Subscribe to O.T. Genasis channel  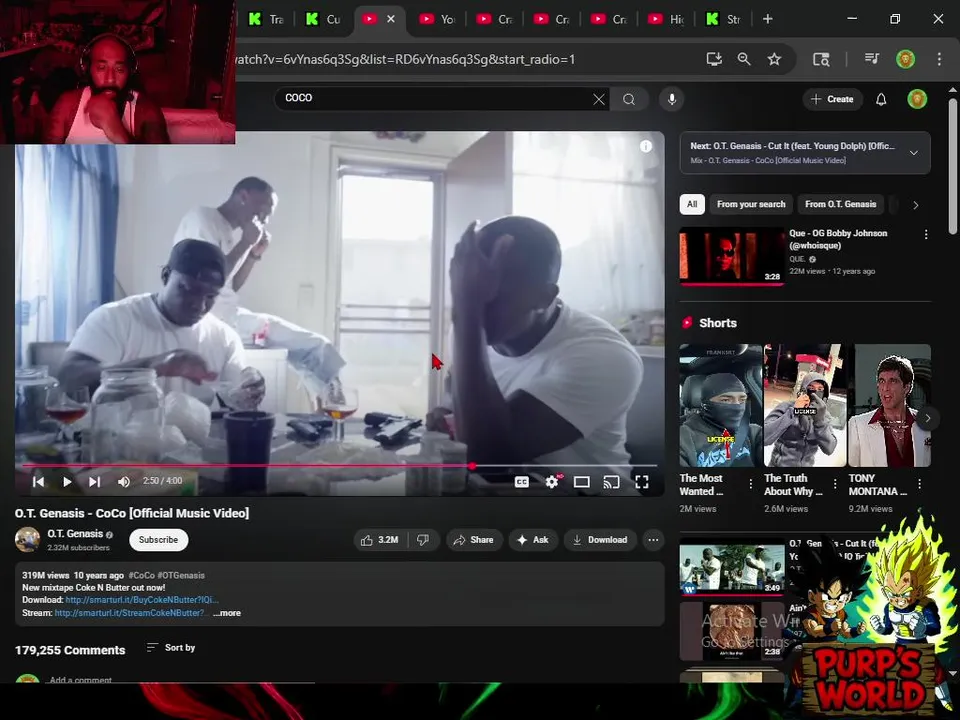pos(158,540)
